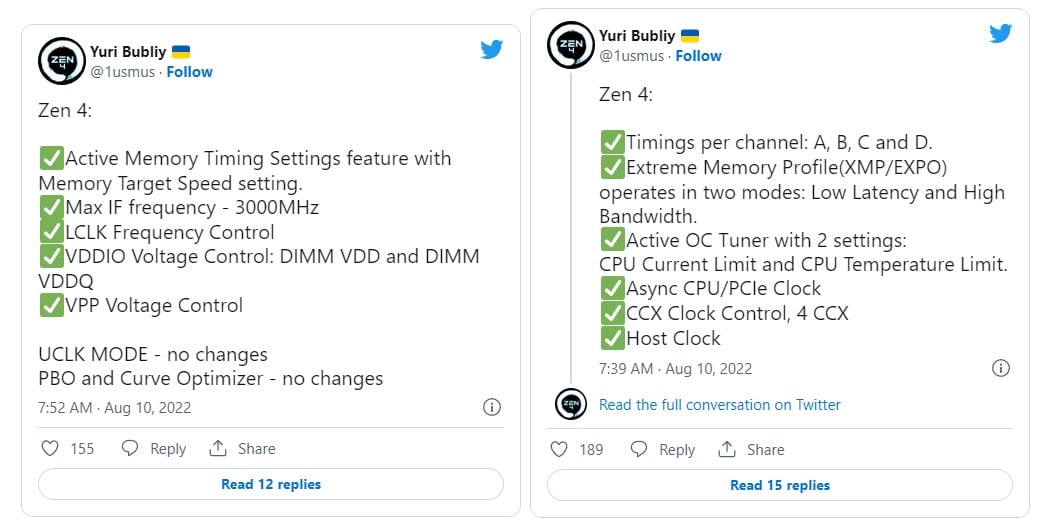Click small avatar beside full conversation link
The image size is (1042, 525).
tap(570, 404)
